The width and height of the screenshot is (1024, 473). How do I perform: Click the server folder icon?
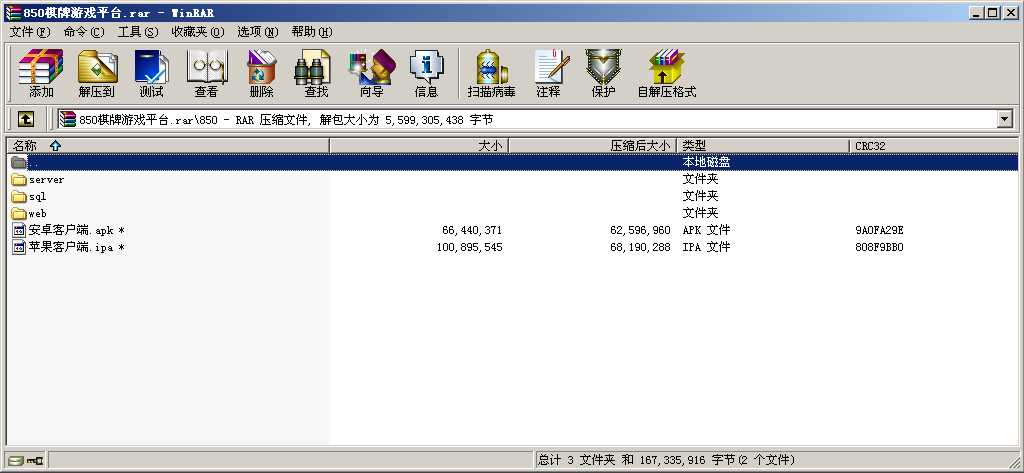pyautogui.click(x=19, y=179)
